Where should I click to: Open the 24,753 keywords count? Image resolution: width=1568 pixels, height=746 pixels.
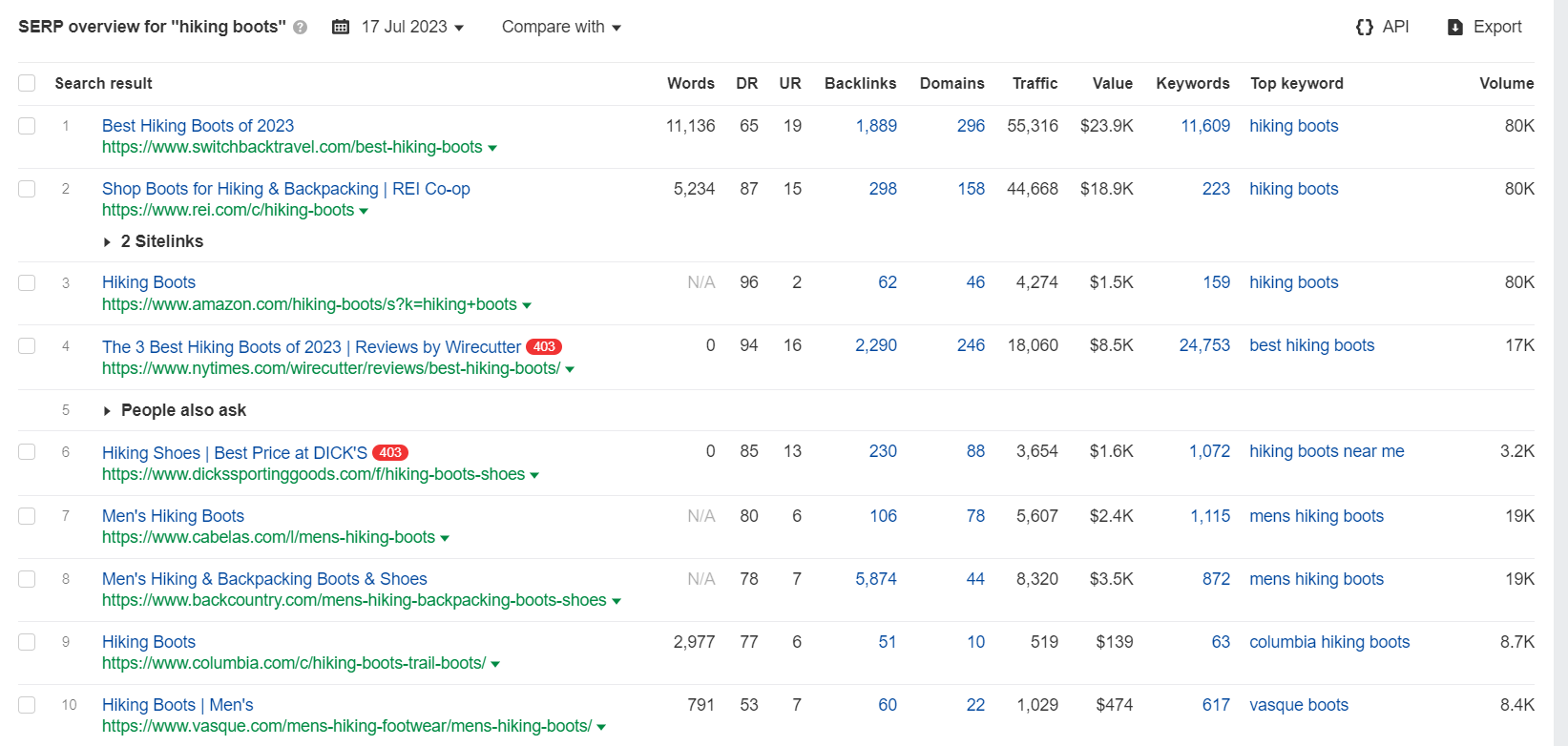click(x=1204, y=345)
